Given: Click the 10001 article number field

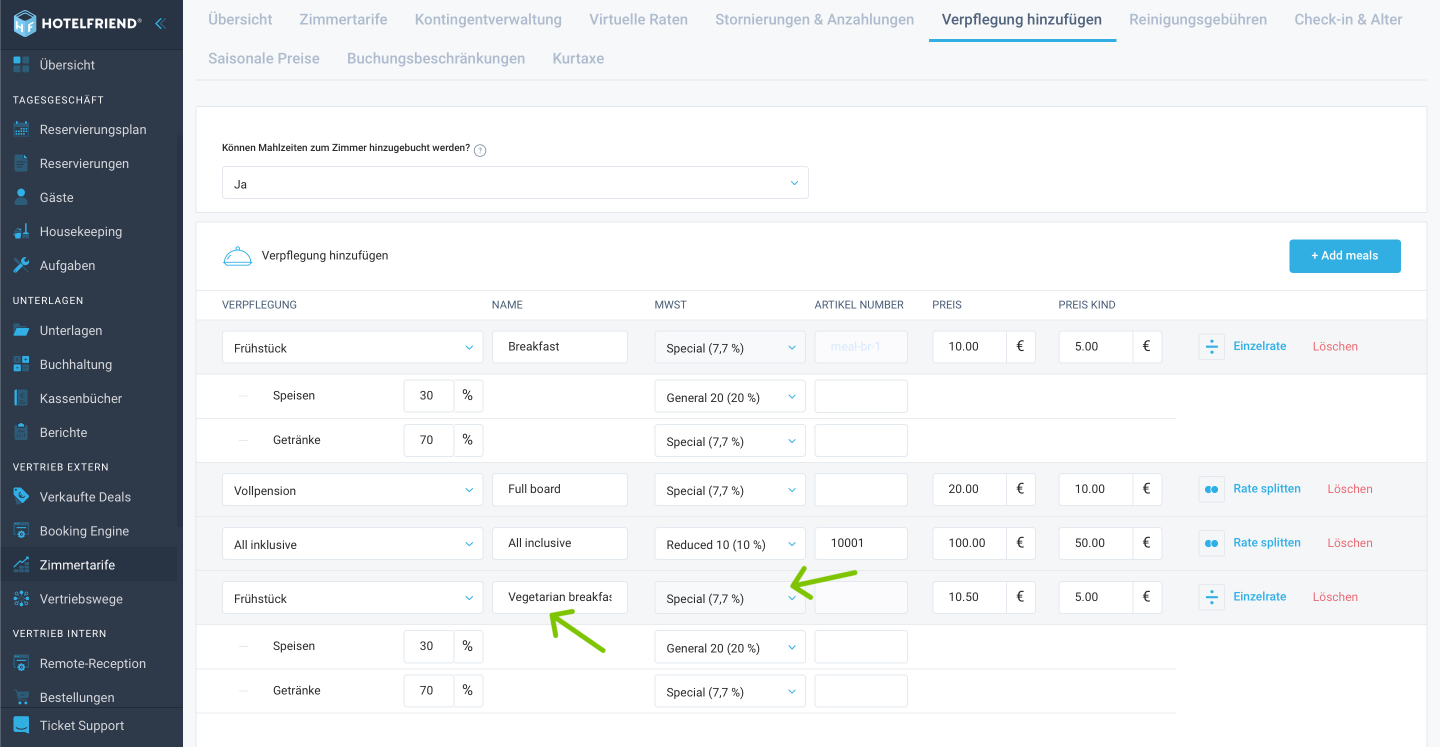Looking at the screenshot, I should click(861, 543).
